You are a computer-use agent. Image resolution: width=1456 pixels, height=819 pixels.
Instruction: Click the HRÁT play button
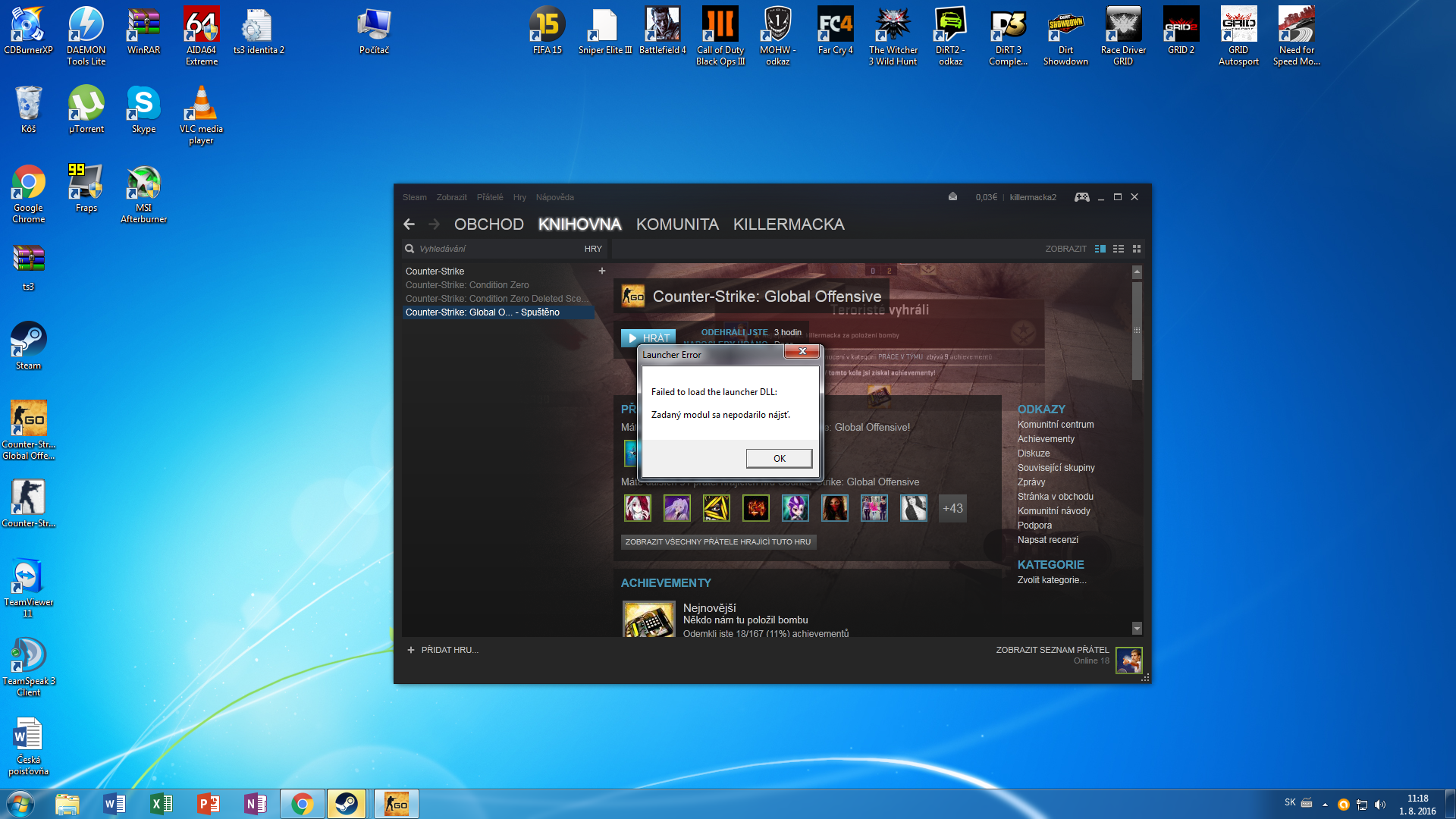(648, 338)
